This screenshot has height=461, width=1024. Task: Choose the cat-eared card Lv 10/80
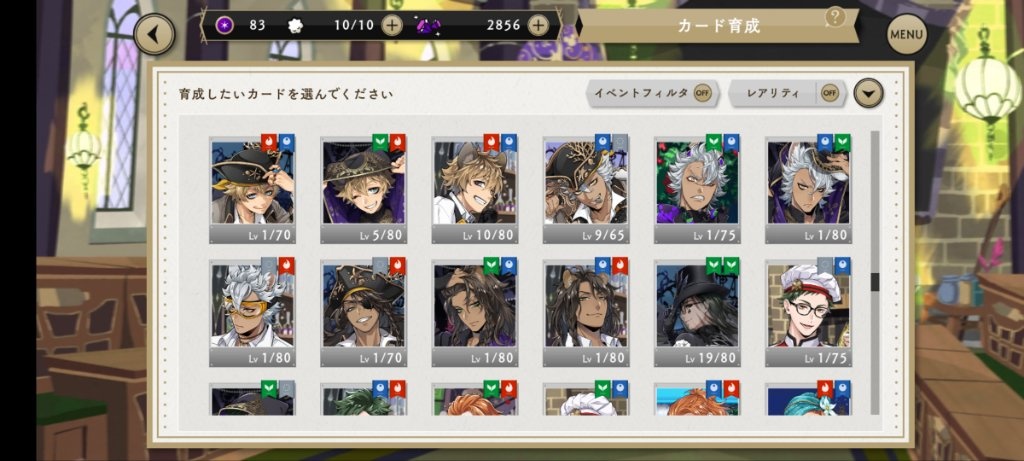(x=475, y=189)
